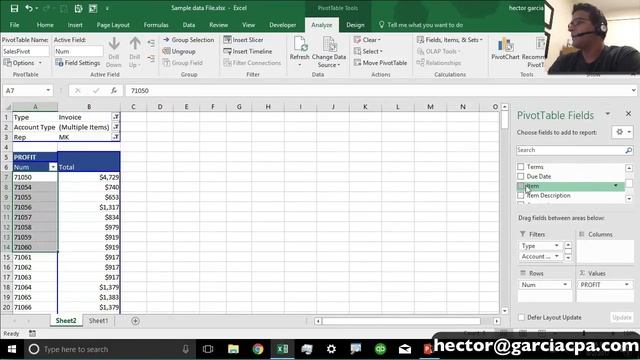This screenshot has height=360, width=640.
Task: Open the PivotTable Fields tools gear
Action: pyautogui.click(x=622, y=132)
